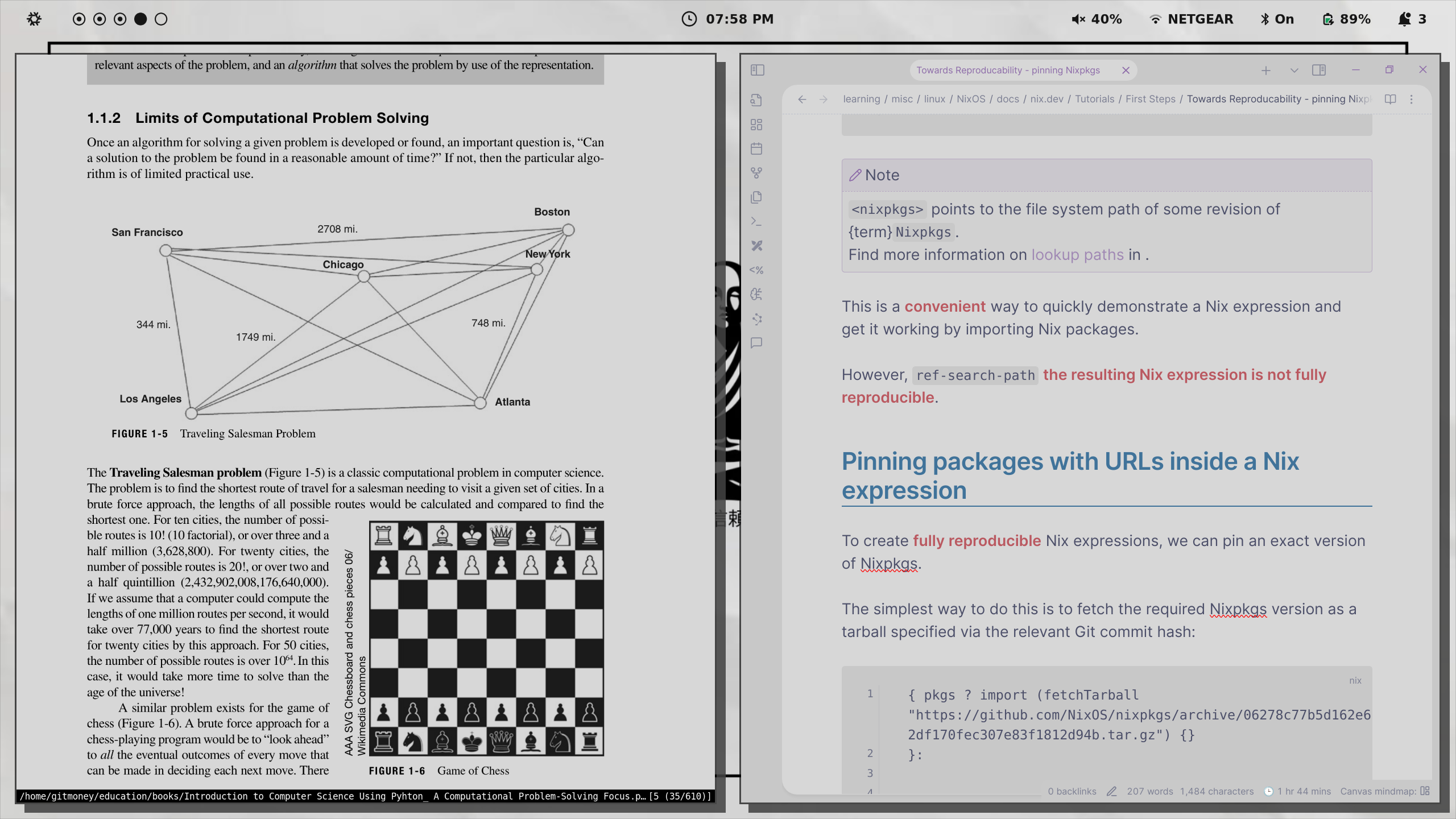Viewport: 1456px width, 819px height.
Task: Click the battery 89% indicator
Action: 1346,19
